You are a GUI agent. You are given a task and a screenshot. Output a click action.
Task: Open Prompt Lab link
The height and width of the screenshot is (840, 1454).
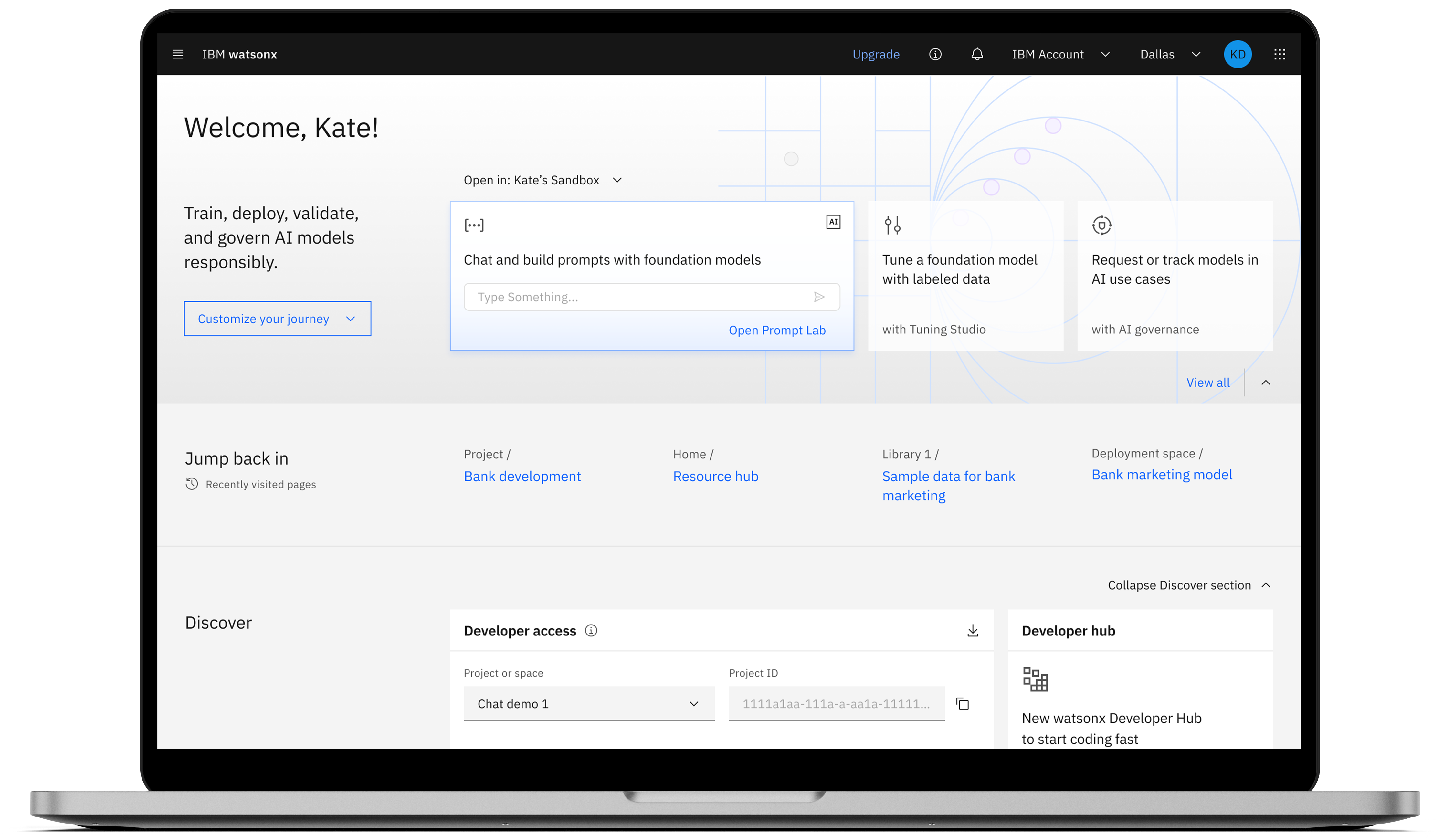click(x=777, y=330)
